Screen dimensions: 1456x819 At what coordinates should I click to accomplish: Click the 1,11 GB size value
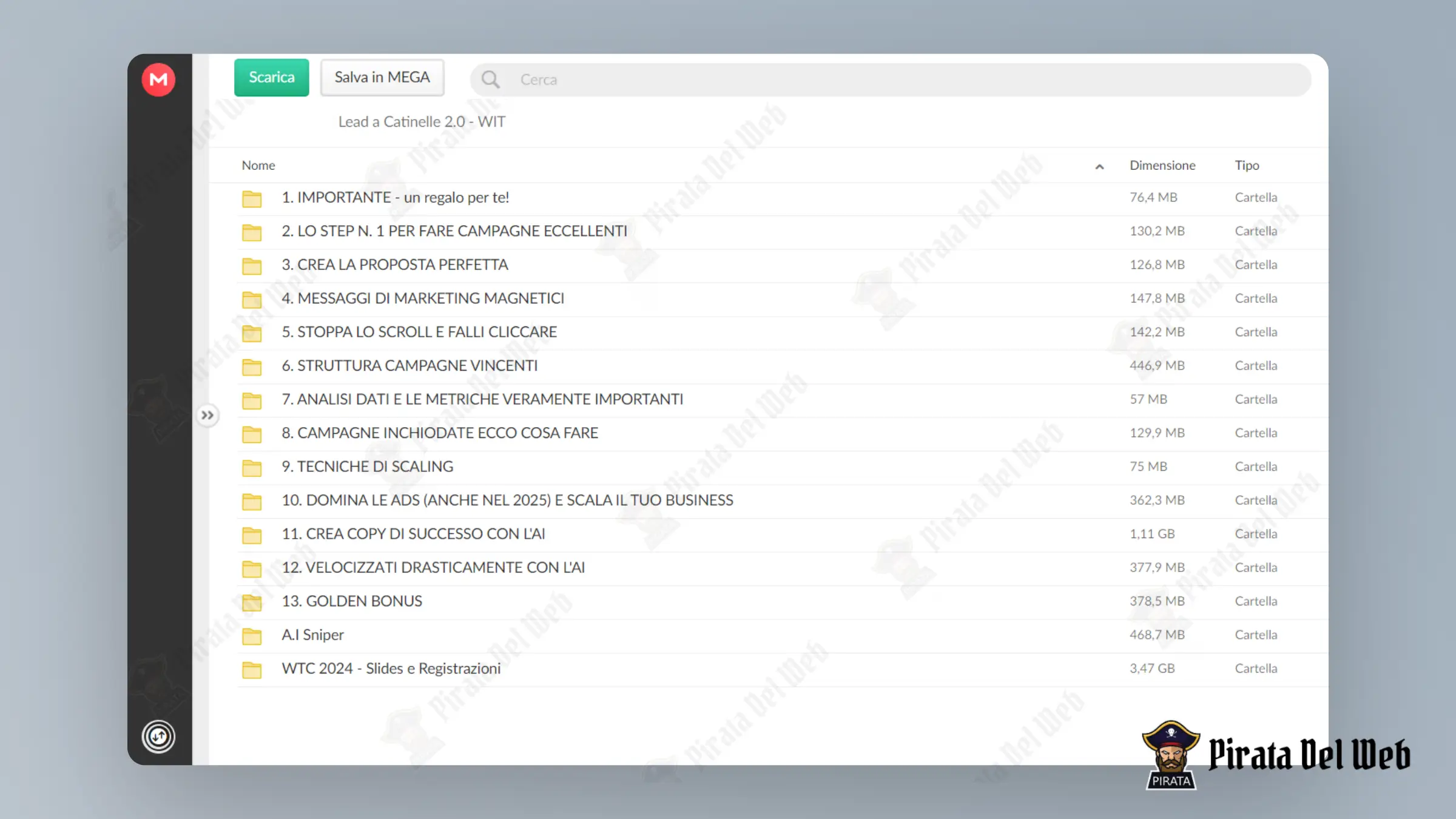coord(1152,534)
